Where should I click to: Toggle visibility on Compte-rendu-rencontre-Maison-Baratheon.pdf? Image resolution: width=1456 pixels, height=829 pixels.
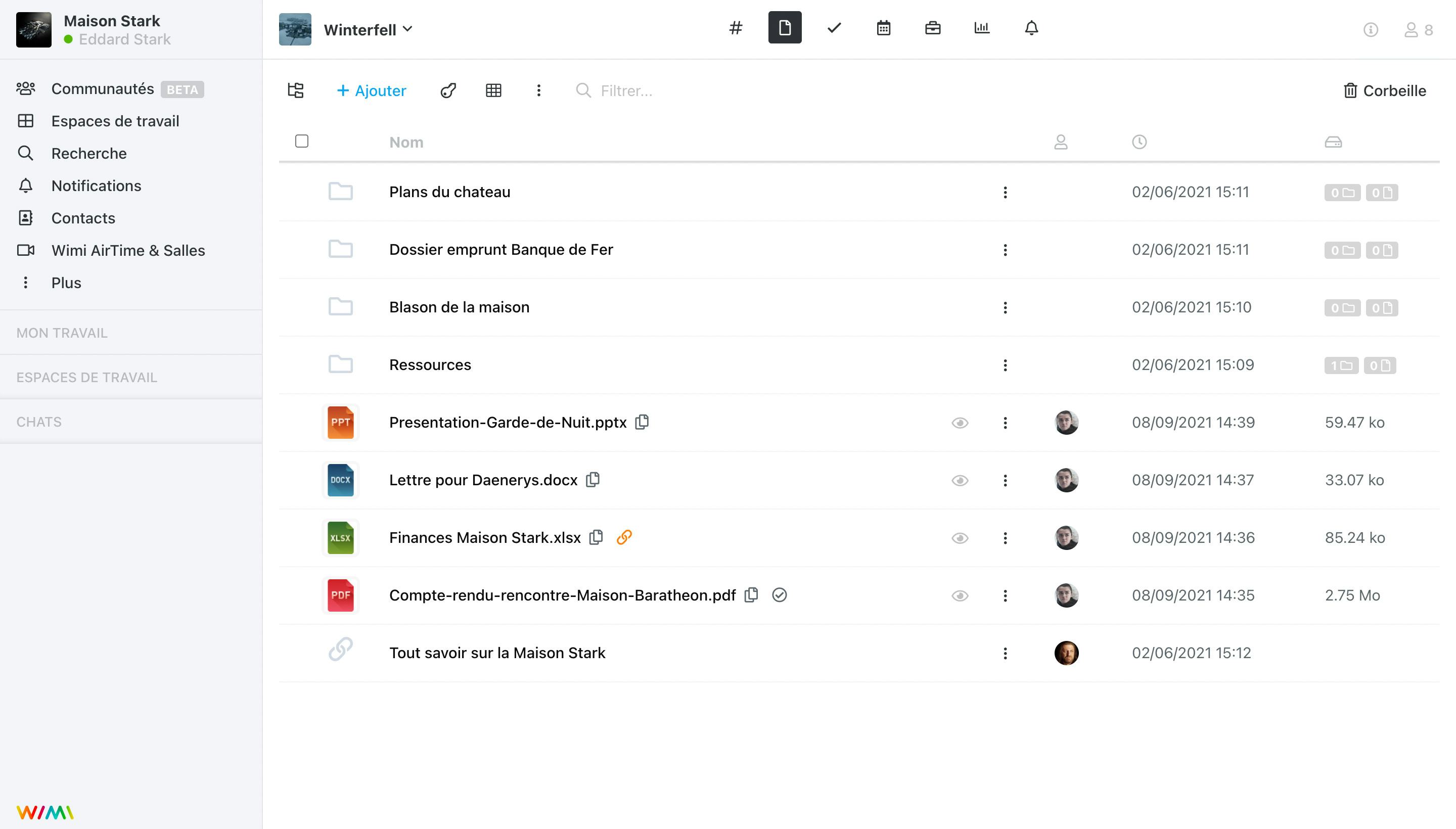[960, 595]
